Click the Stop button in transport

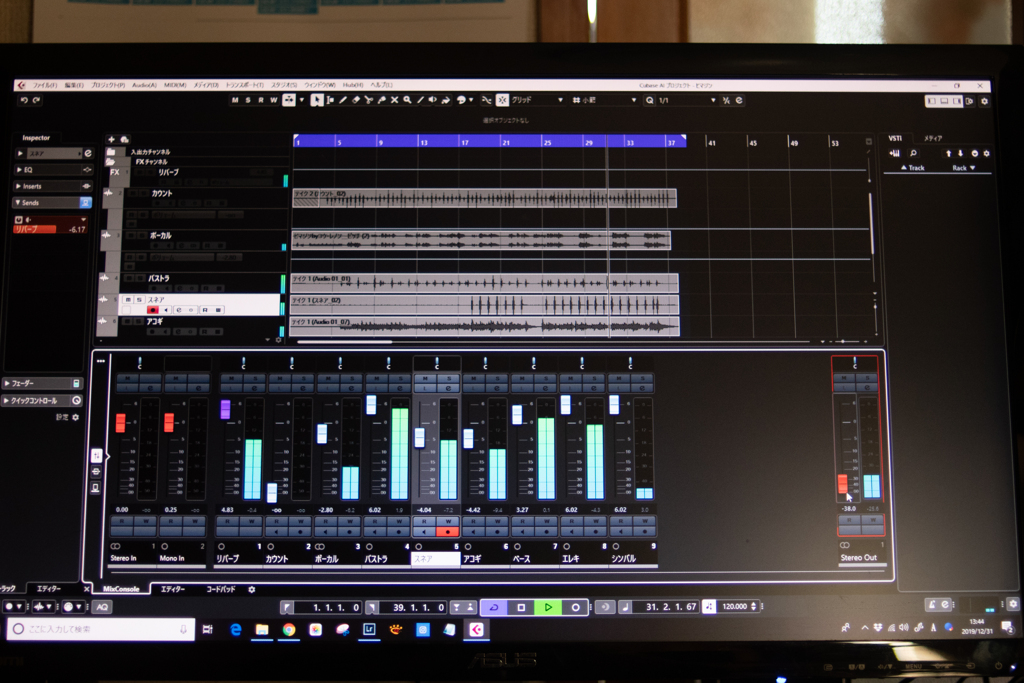(521, 607)
